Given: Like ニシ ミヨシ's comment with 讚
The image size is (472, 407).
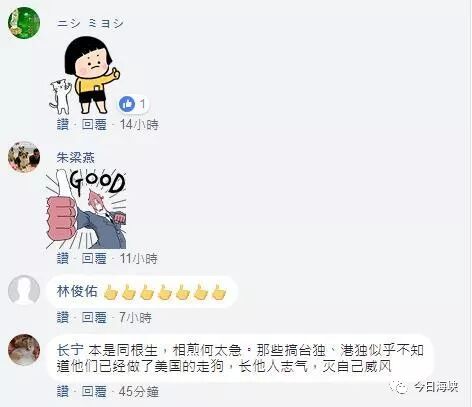Looking at the screenshot, I should click(x=63, y=125).
